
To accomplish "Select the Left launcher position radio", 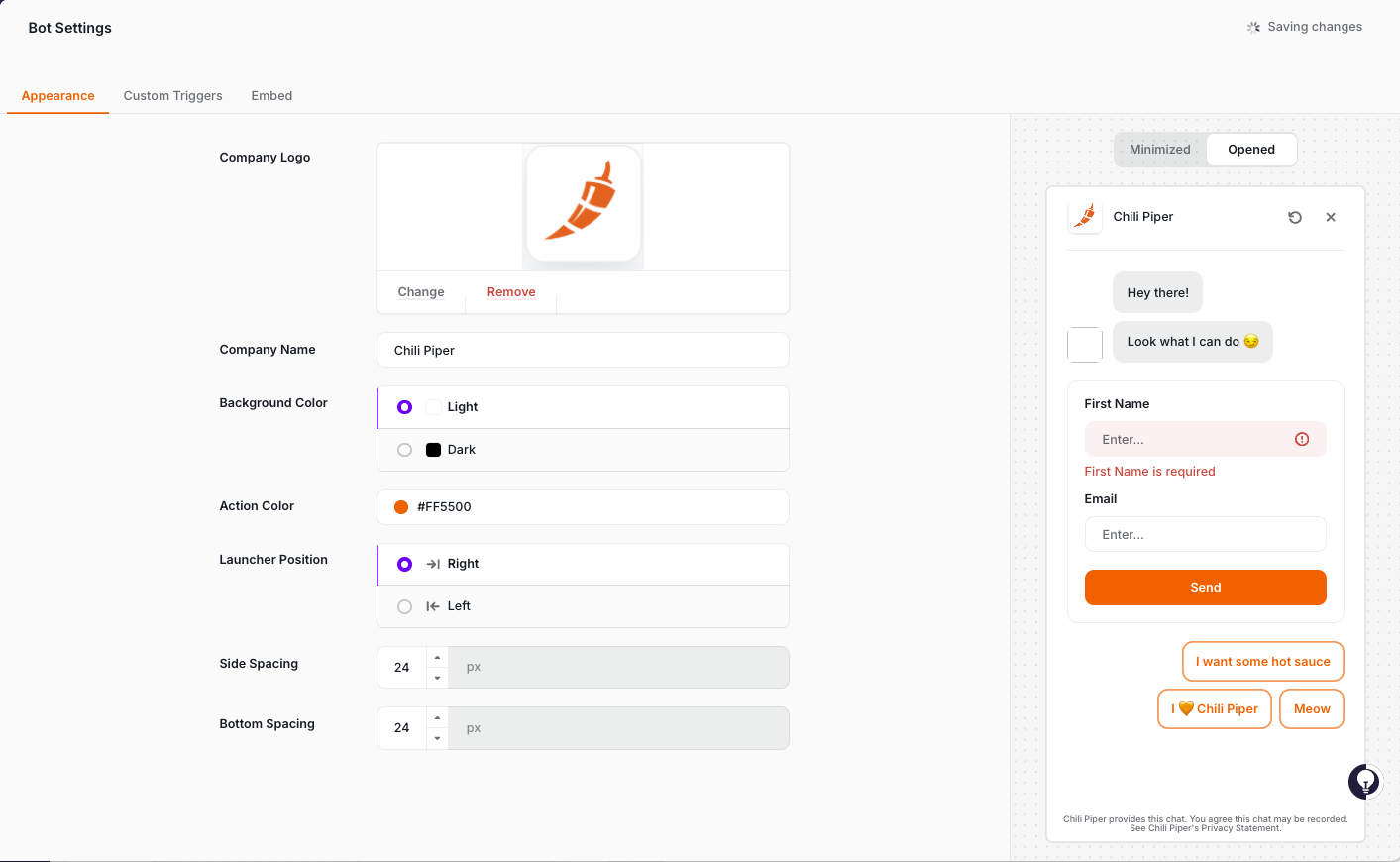I will point(404,606).
